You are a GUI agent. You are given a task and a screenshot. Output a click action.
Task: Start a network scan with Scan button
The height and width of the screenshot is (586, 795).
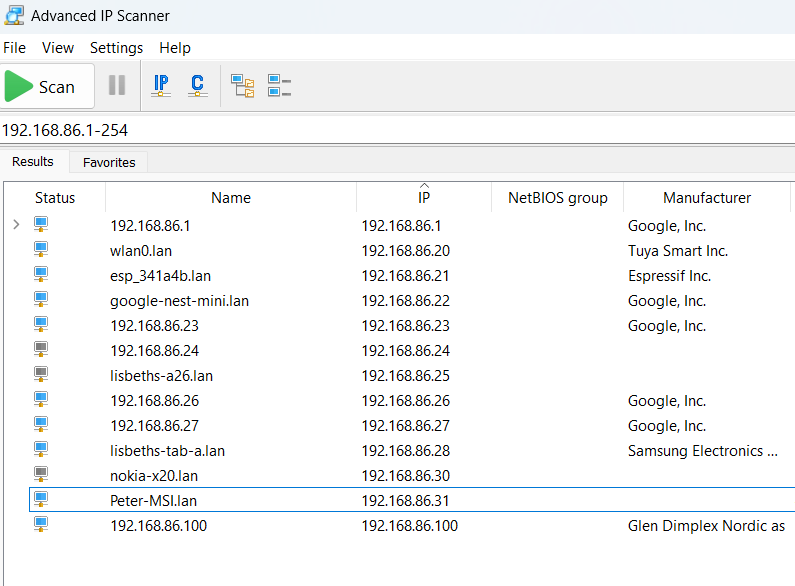[47, 86]
